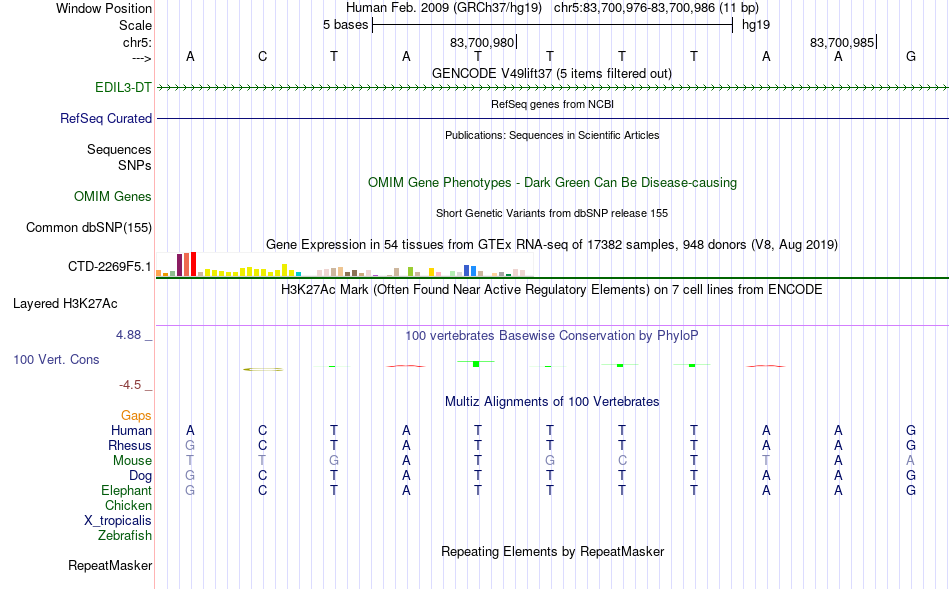This screenshot has width=950, height=589.
Task: Select the Human species label
Action: tap(131, 430)
